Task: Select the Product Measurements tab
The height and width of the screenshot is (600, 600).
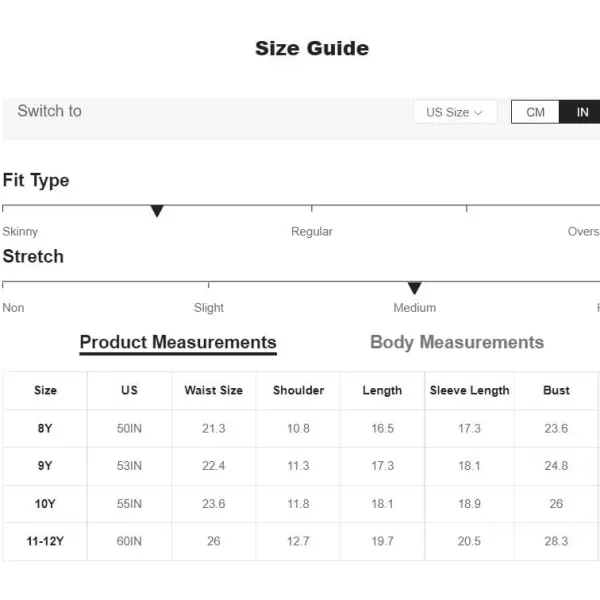Action: (178, 342)
